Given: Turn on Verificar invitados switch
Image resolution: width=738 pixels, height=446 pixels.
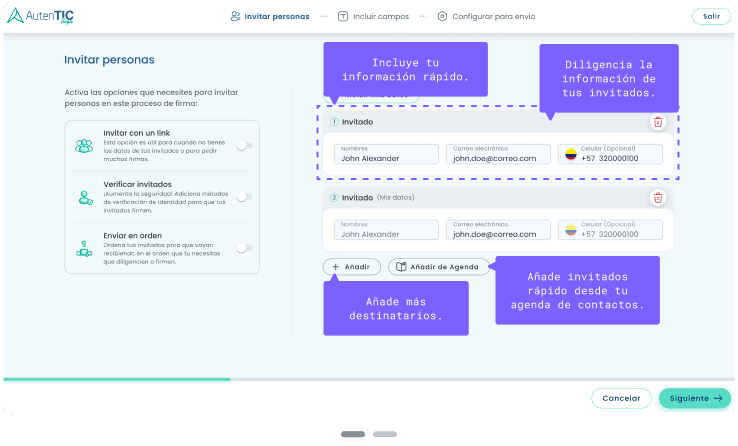Looking at the screenshot, I should point(243,197).
